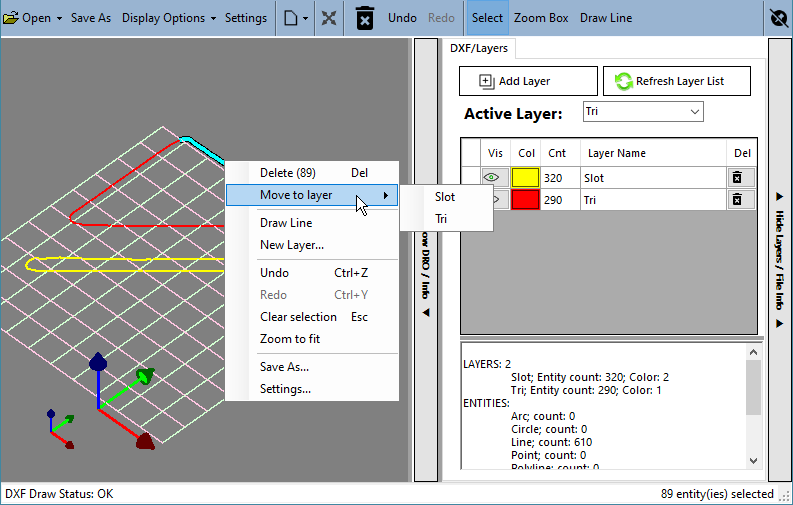Click the 89 entity(ies) selected status
793x505 pixels.
point(717,494)
